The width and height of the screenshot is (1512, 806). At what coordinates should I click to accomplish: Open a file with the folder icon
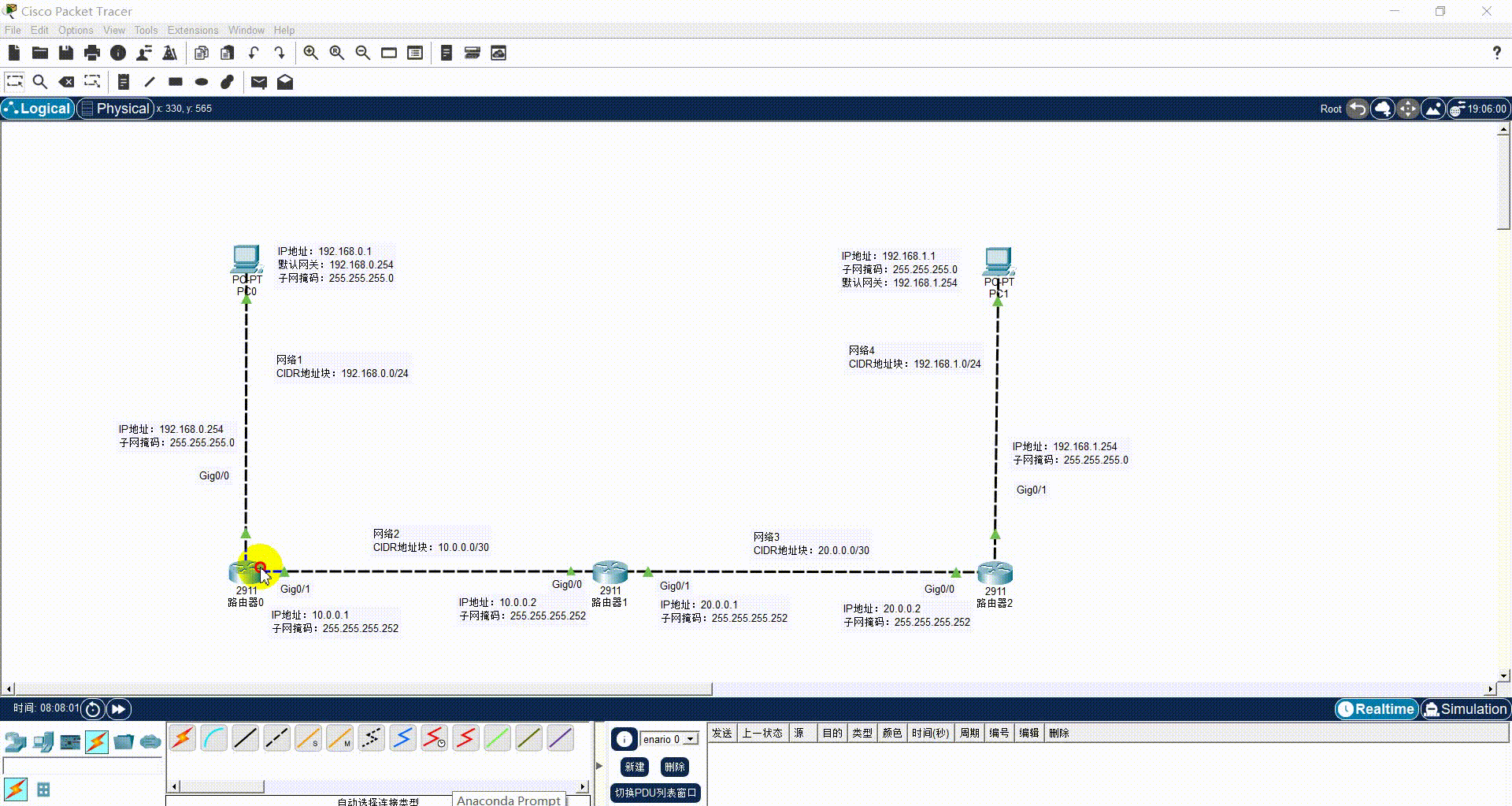(39, 53)
